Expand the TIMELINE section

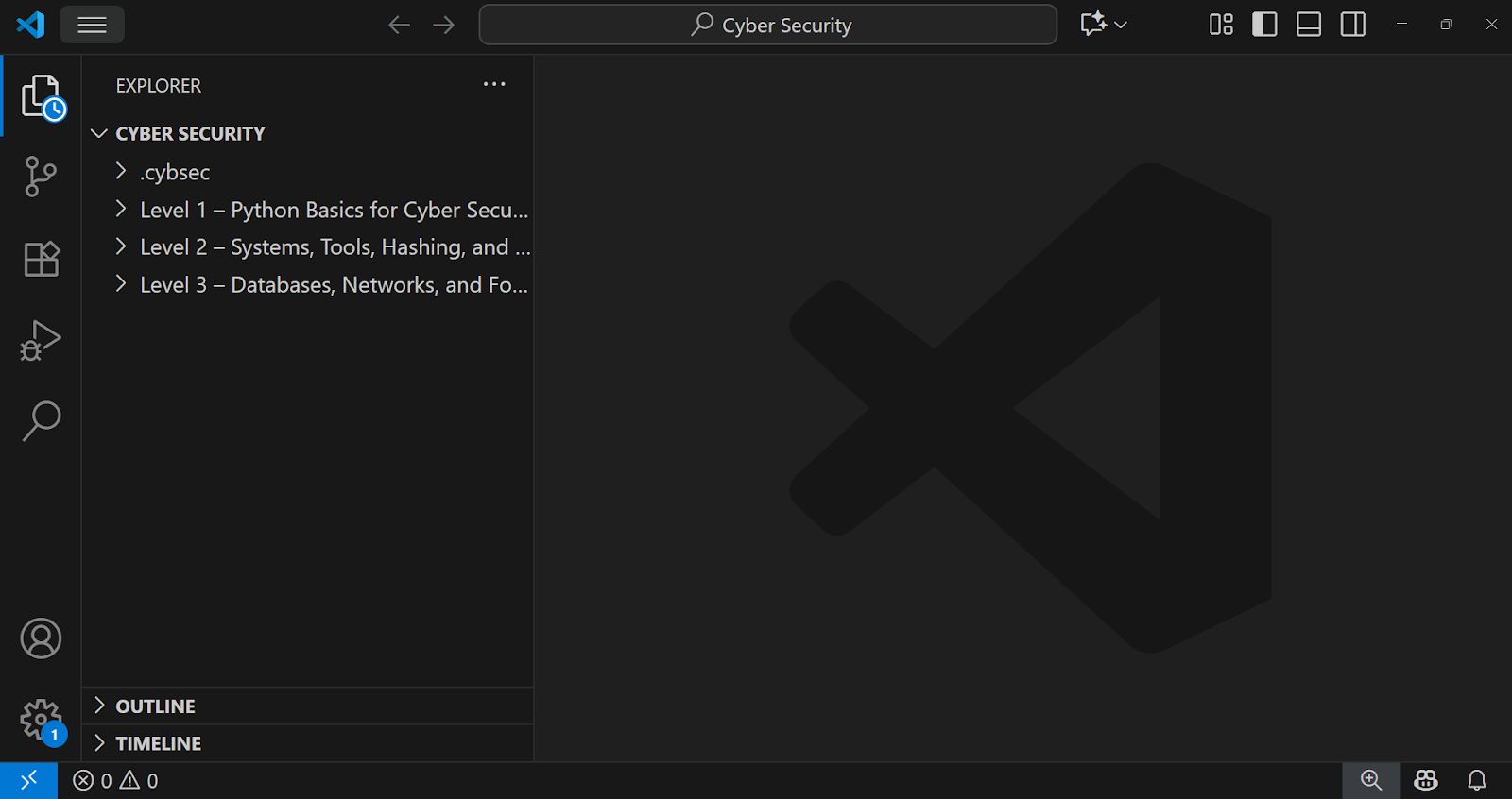pyautogui.click(x=158, y=744)
